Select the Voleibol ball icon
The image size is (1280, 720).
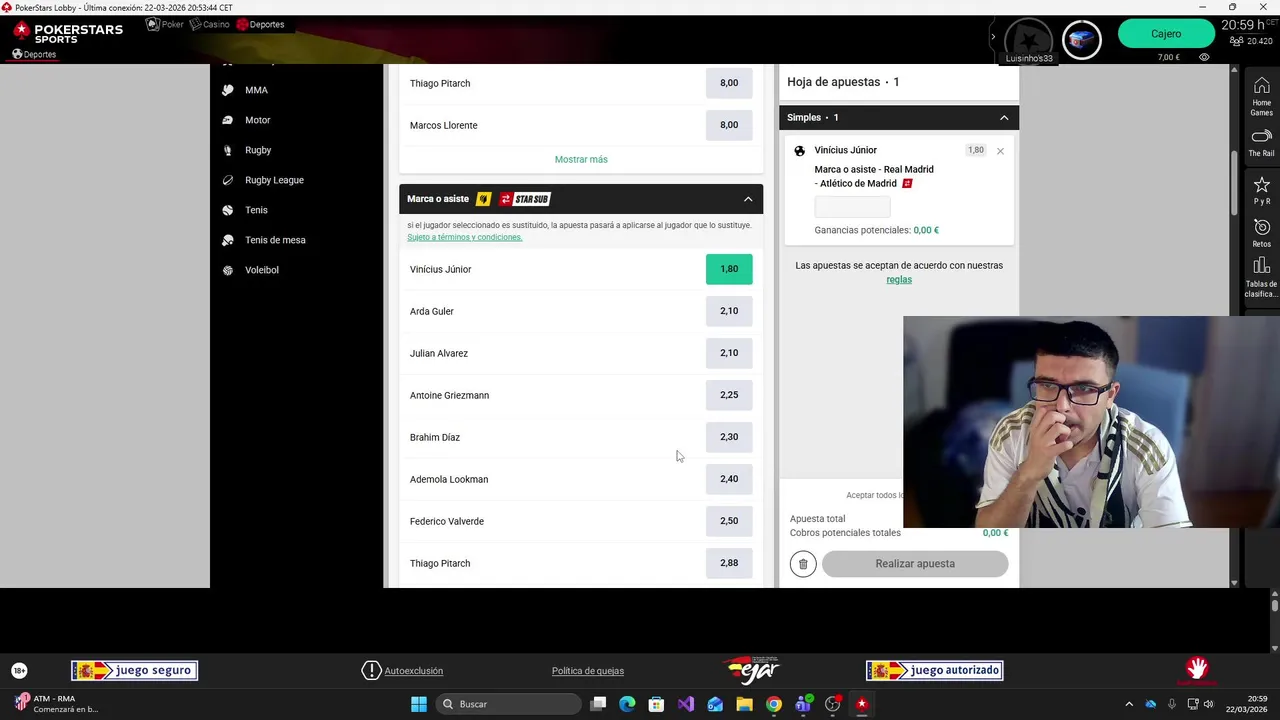click(228, 270)
